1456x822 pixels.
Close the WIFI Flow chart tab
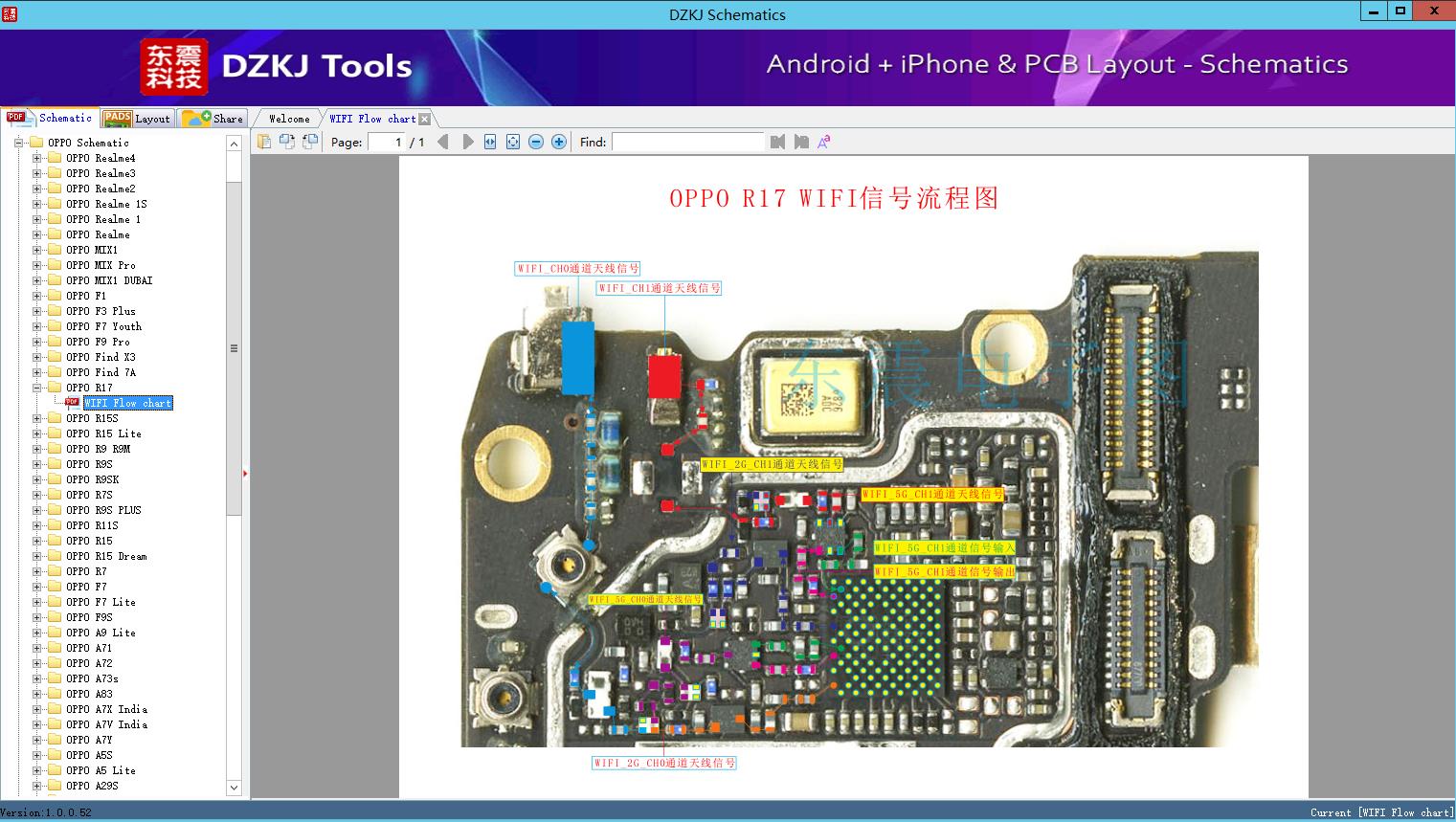tap(425, 119)
